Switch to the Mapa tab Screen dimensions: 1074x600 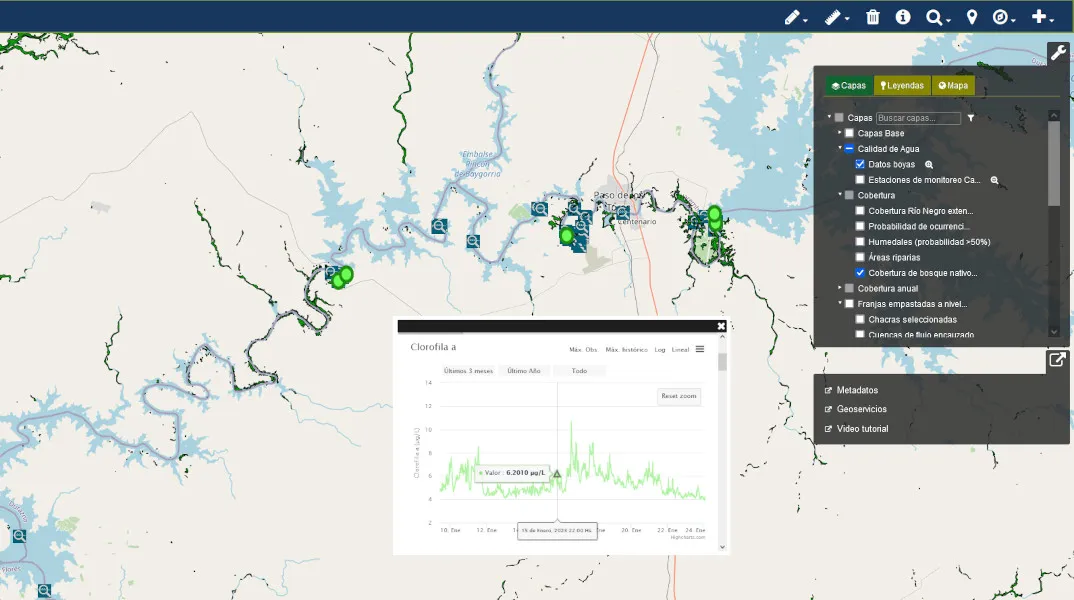coord(953,86)
